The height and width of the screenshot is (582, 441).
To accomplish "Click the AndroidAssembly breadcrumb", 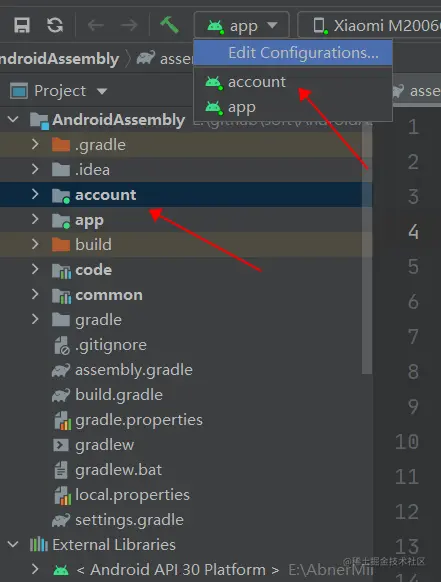I will [x=59, y=59].
